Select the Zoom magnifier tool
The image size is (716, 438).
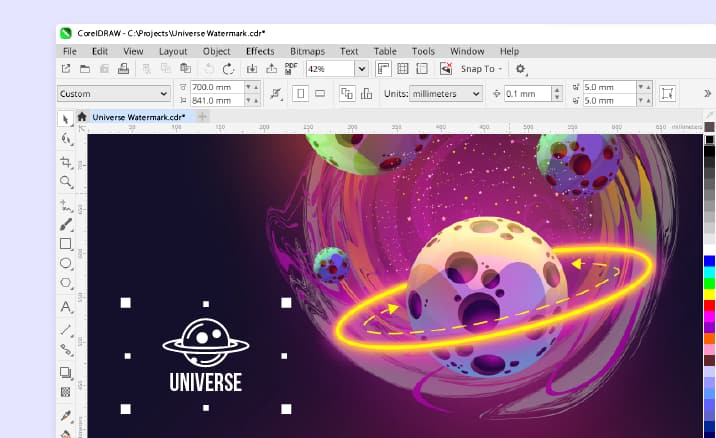(x=66, y=182)
